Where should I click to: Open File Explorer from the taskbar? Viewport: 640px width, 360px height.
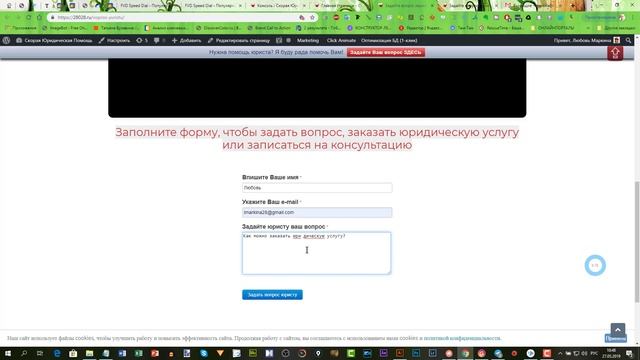89,353
